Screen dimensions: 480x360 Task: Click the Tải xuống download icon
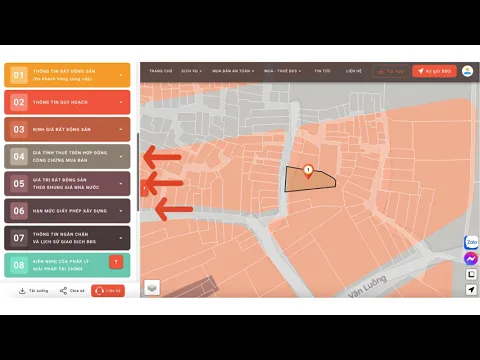pyautogui.click(x=22, y=291)
